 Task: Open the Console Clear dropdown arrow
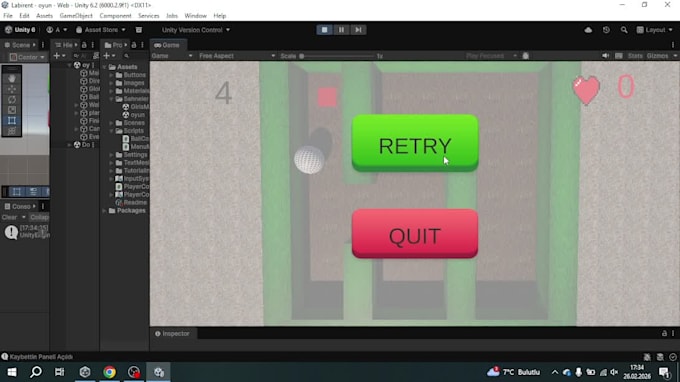(x=23, y=217)
